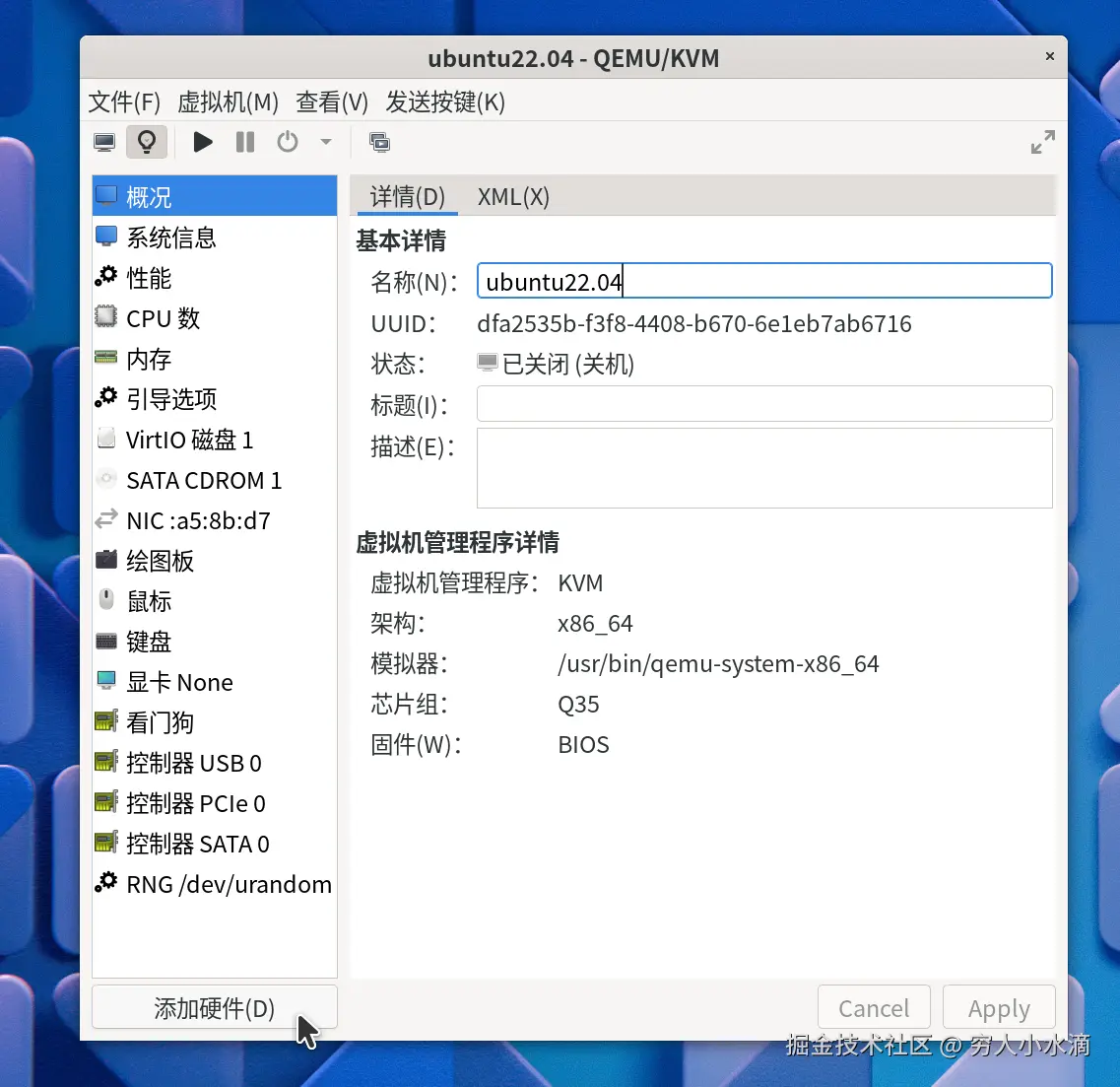Click the /usr/bin/qemu-system-x86_64 emulator path
The width and height of the screenshot is (1120, 1087).
click(718, 664)
